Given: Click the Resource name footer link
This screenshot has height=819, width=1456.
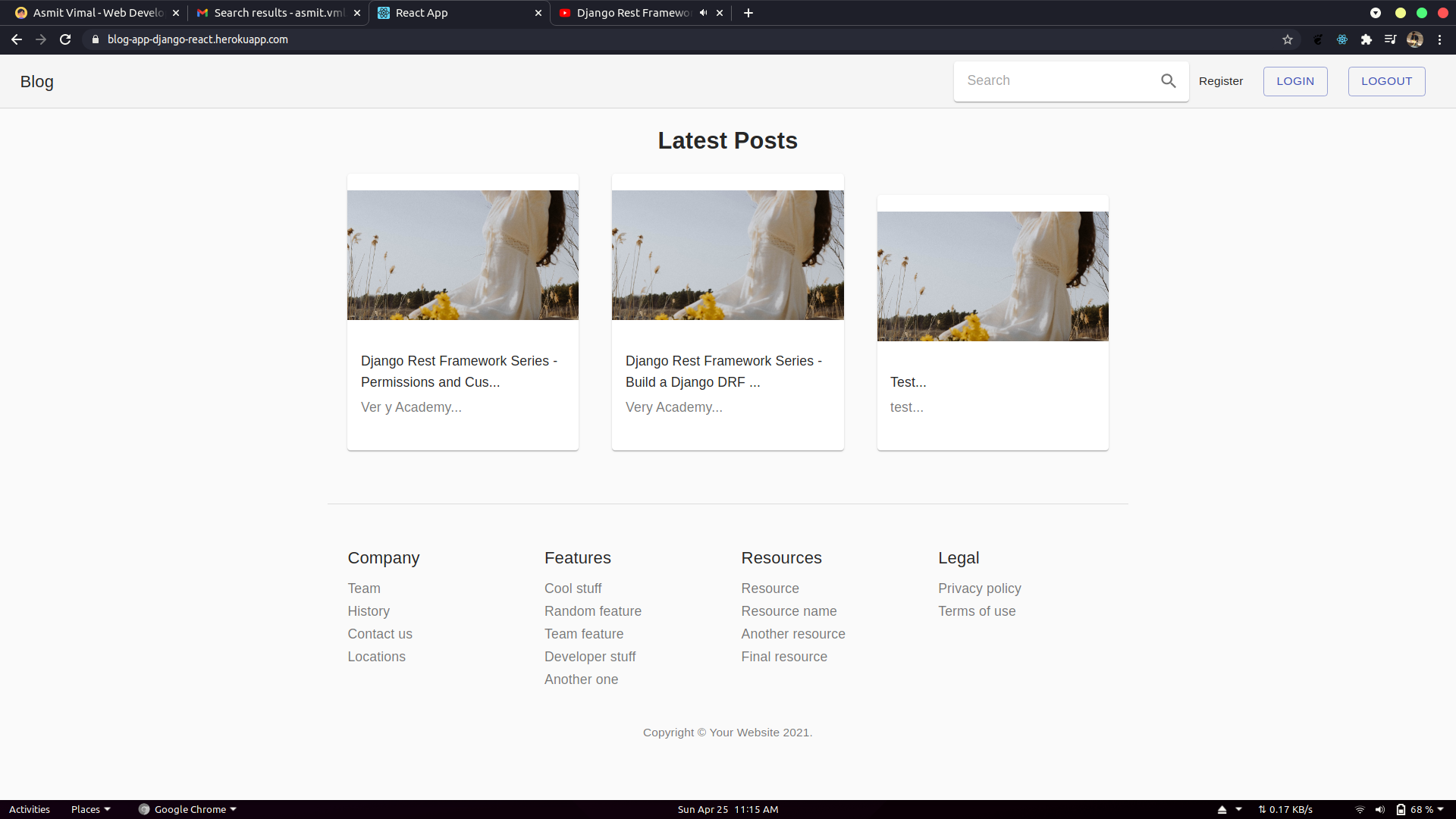Looking at the screenshot, I should tap(789, 611).
